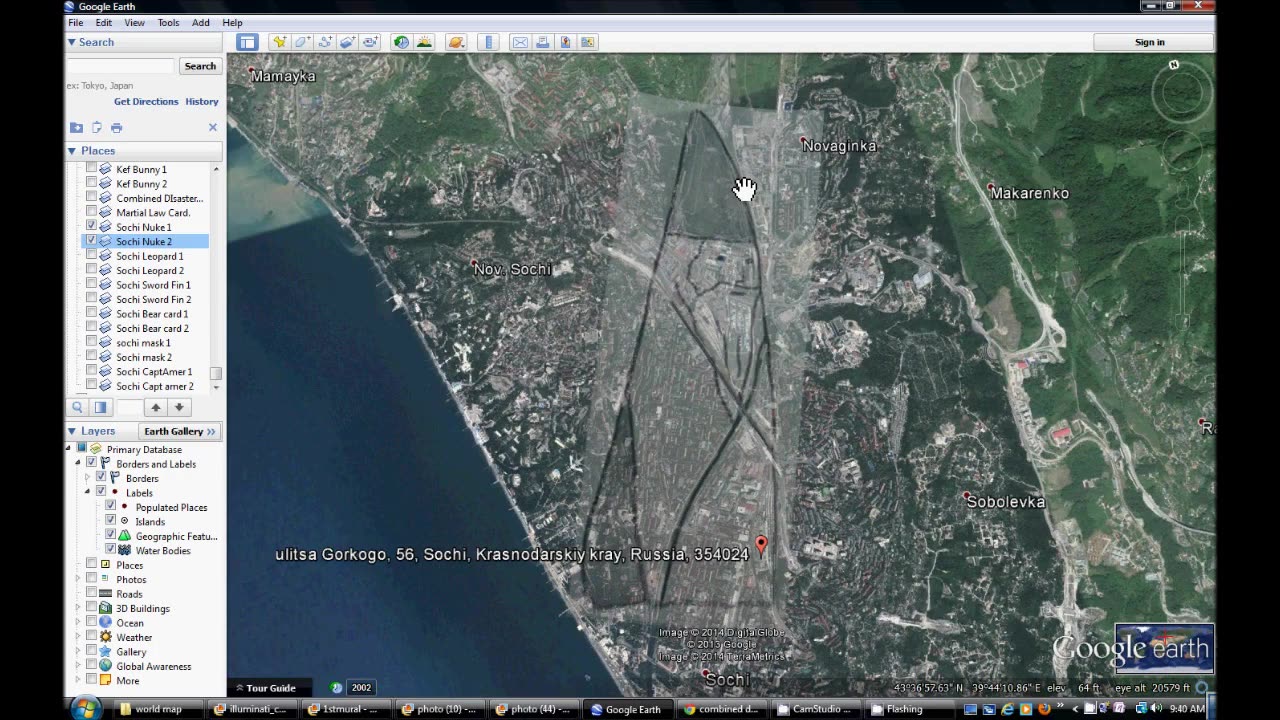Print icon in Search panel
The height and width of the screenshot is (720, 1280).
point(116,127)
